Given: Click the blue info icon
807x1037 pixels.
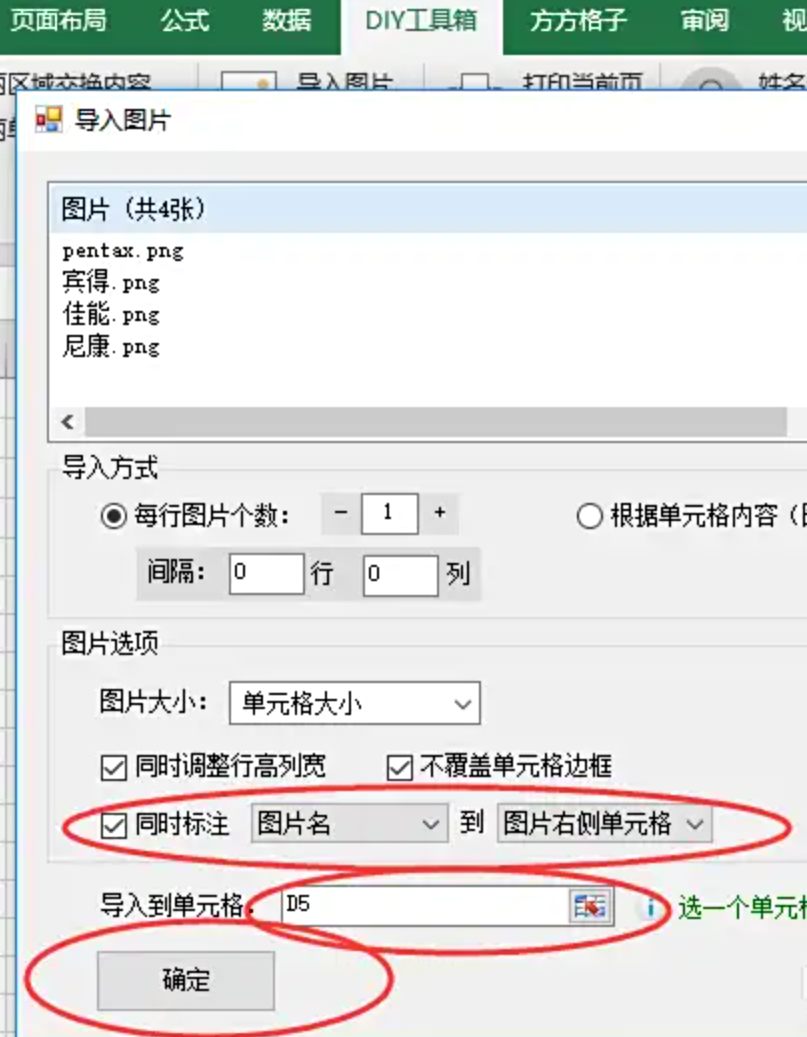Looking at the screenshot, I should click(x=650, y=908).
